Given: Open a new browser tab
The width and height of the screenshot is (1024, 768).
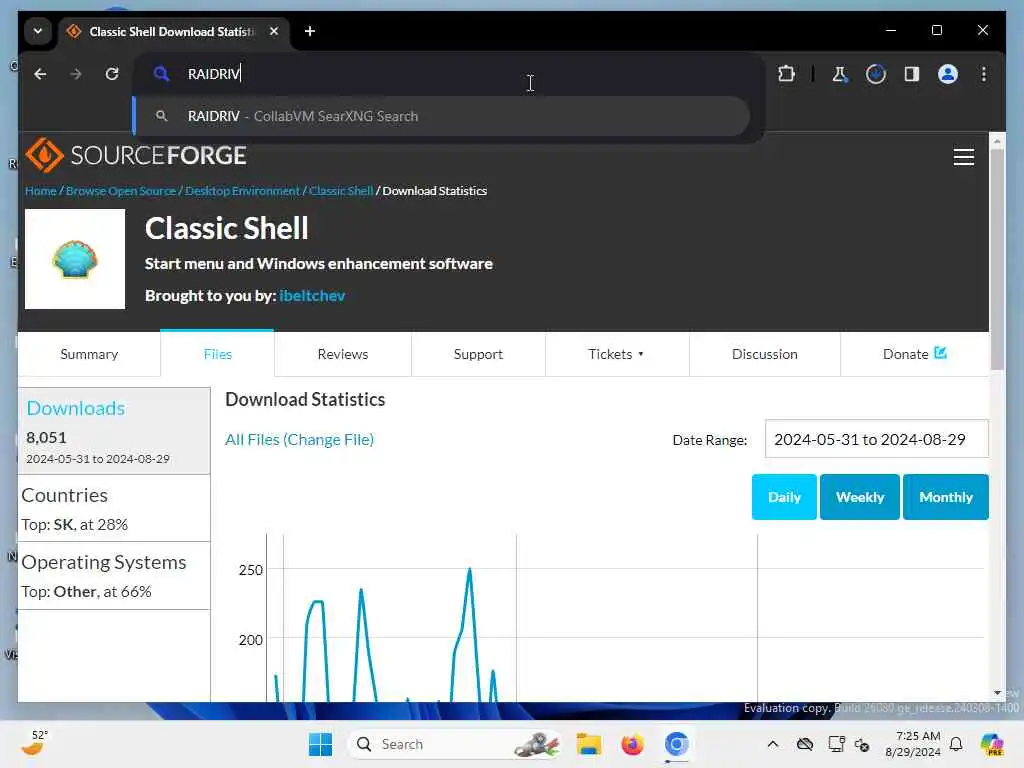Looking at the screenshot, I should point(310,31).
